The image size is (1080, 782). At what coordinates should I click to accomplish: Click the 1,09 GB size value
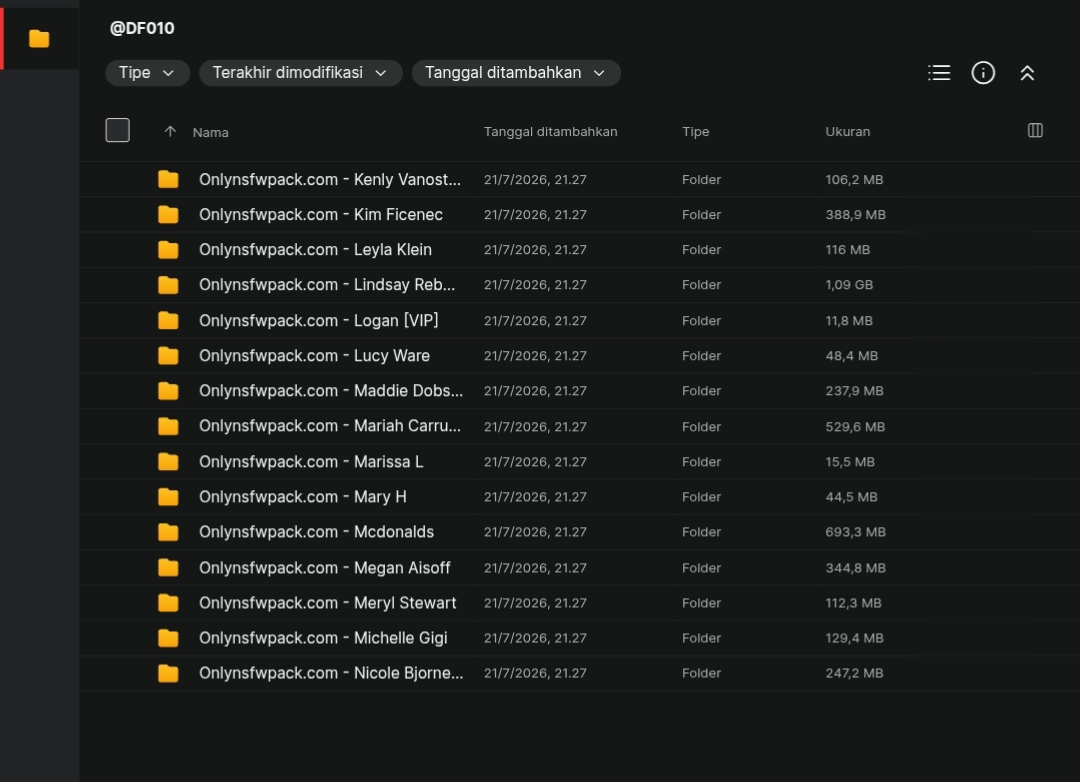coord(849,285)
